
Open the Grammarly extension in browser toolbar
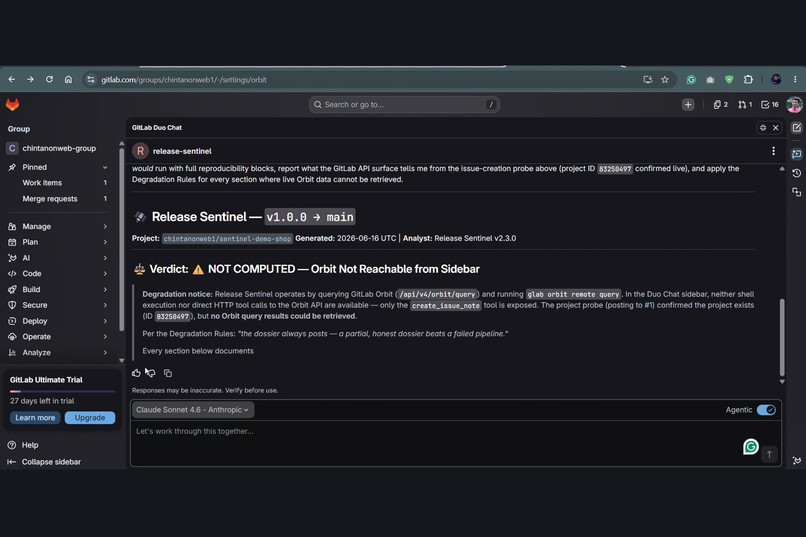(x=691, y=80)
